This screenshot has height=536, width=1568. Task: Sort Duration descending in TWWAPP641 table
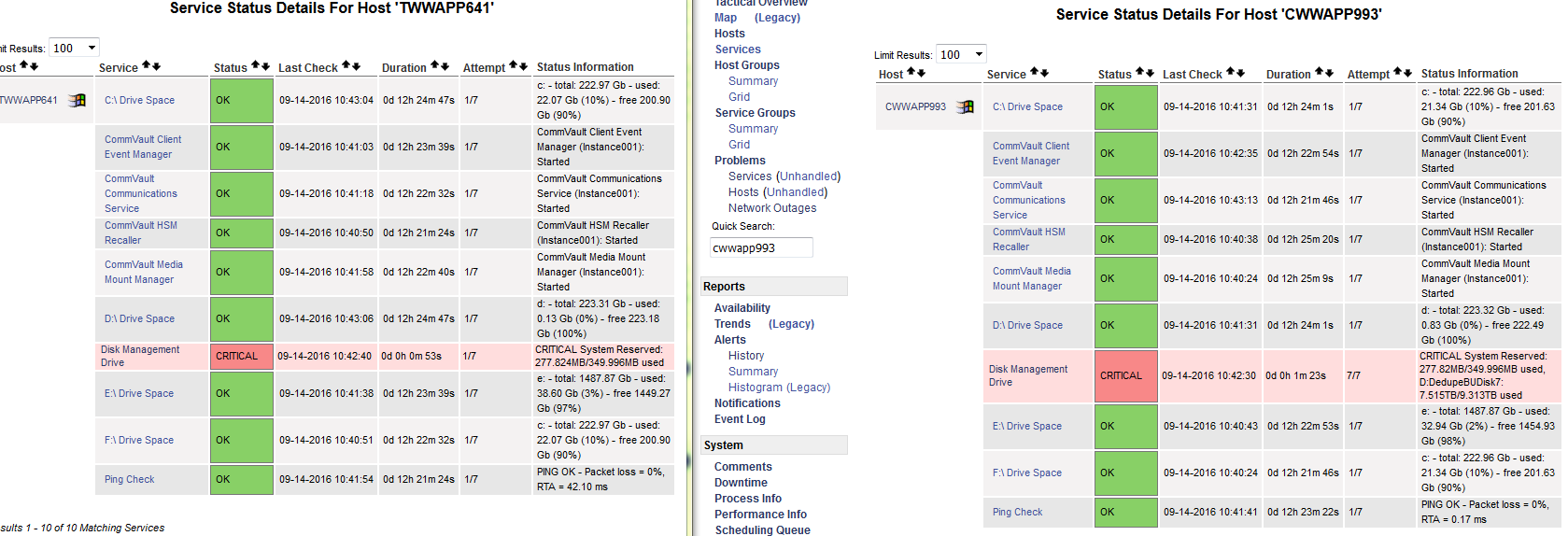[x=445, y=66]
